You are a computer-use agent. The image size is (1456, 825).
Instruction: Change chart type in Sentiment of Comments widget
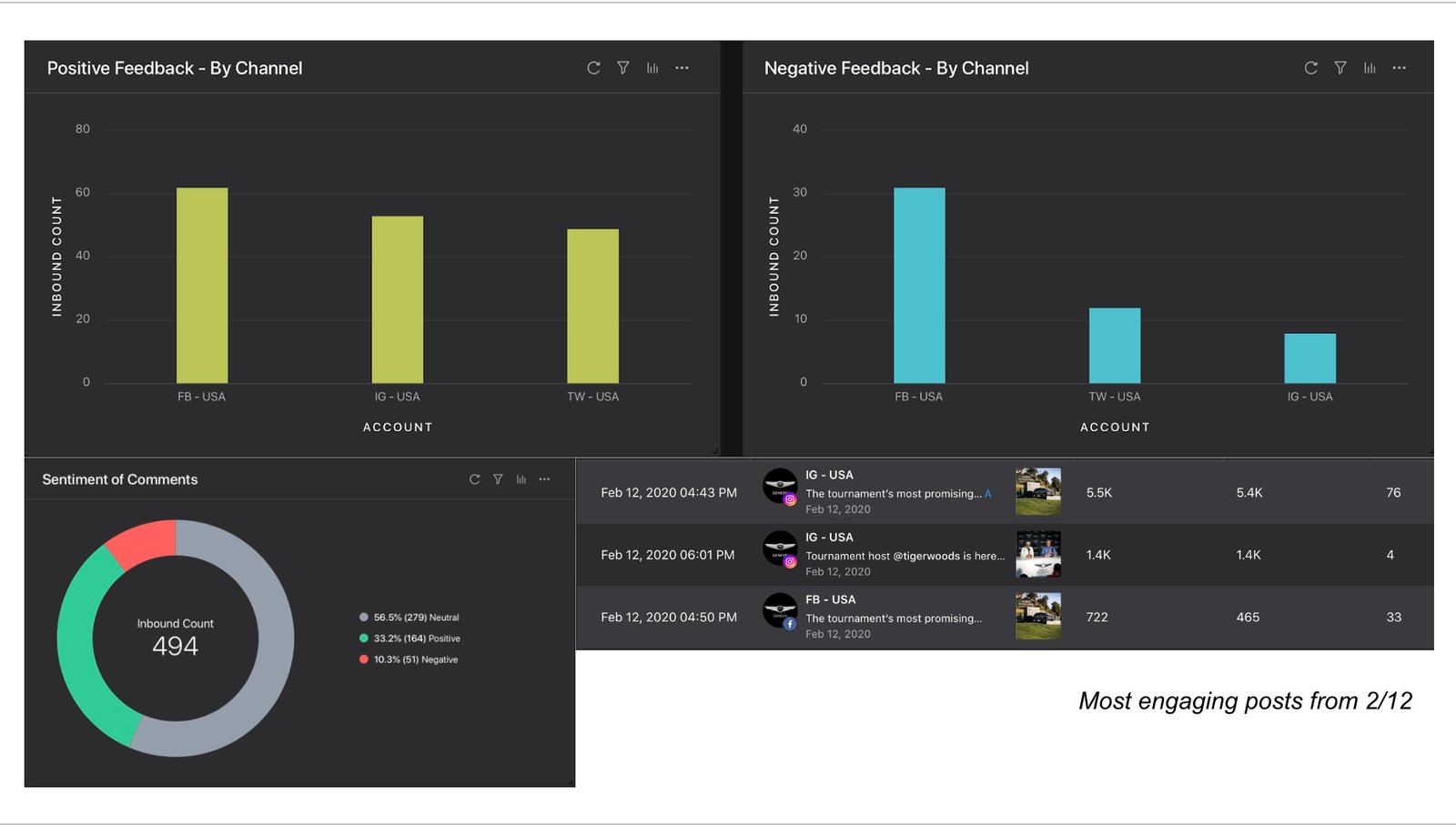[521, 479]
